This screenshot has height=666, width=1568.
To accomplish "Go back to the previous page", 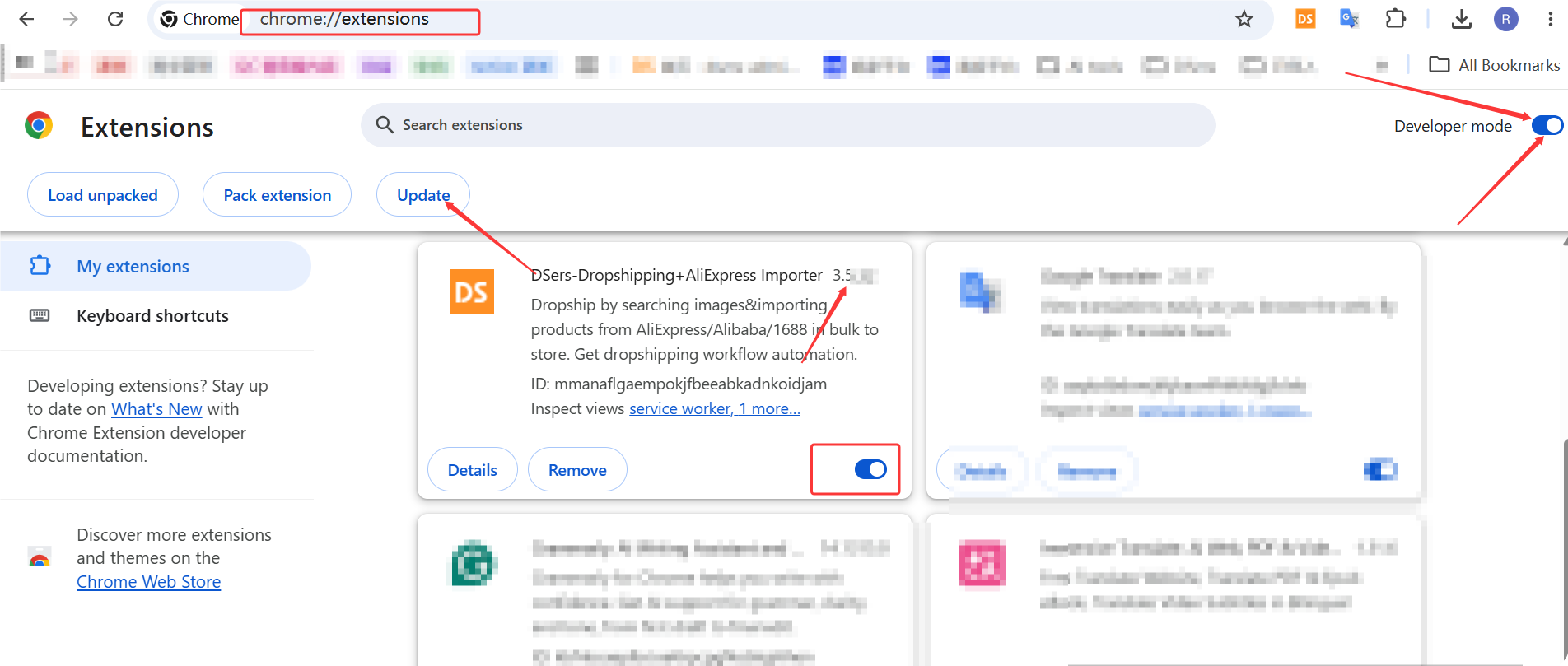I will tap(26, 19).
